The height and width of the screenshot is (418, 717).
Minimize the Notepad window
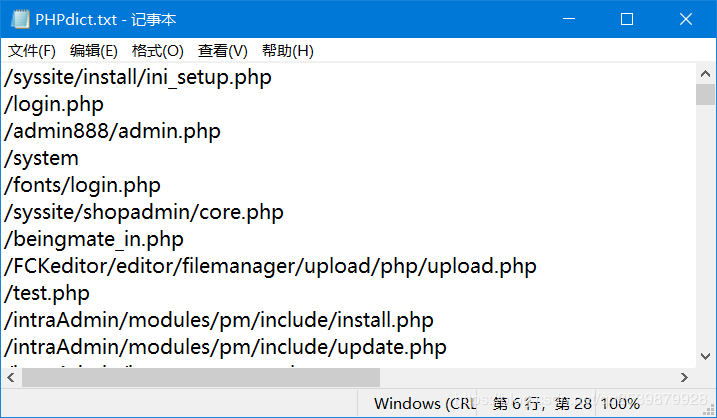pyautogui.click(x=579, y=19)
